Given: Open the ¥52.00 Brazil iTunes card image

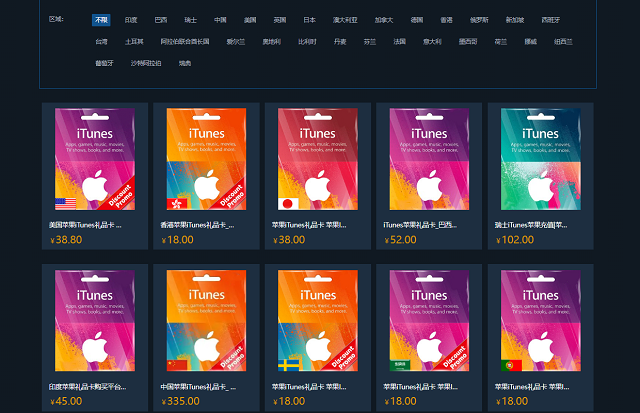Looking at the screenshot, I should 429,159.
